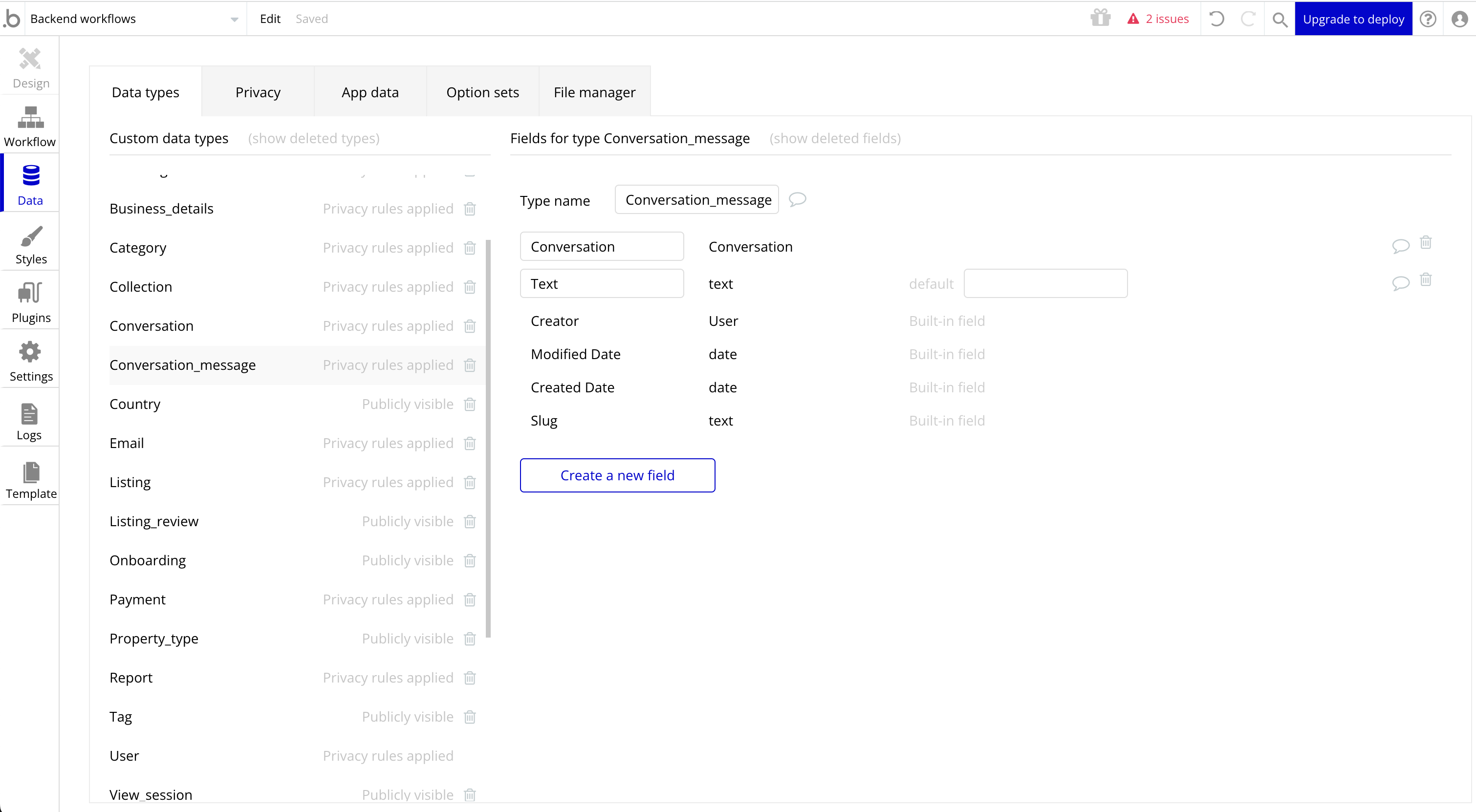The height and width of the screenshot is (812, 1476).
Task: Delete the Conversation field with the trash icon
Action: coord(1426,243)
